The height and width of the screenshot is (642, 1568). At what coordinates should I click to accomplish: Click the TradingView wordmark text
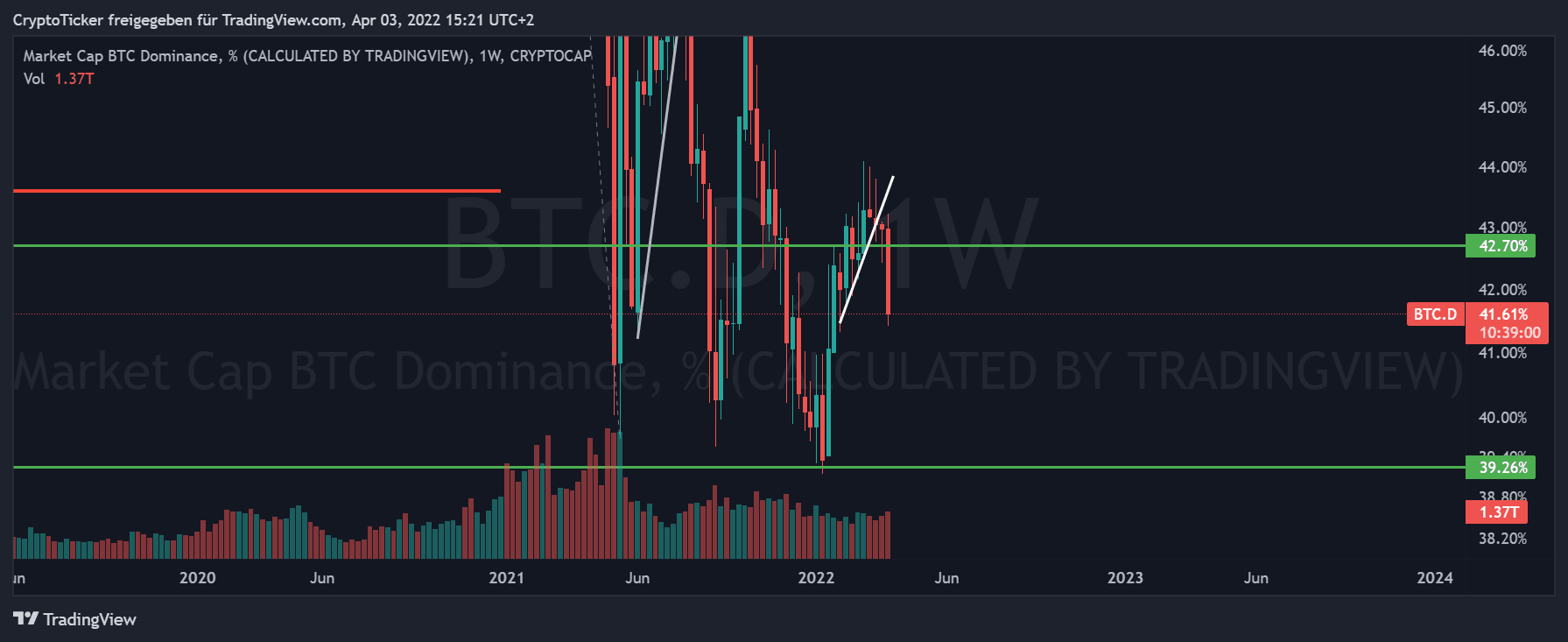pyautogui.click(x=90, y=620)
